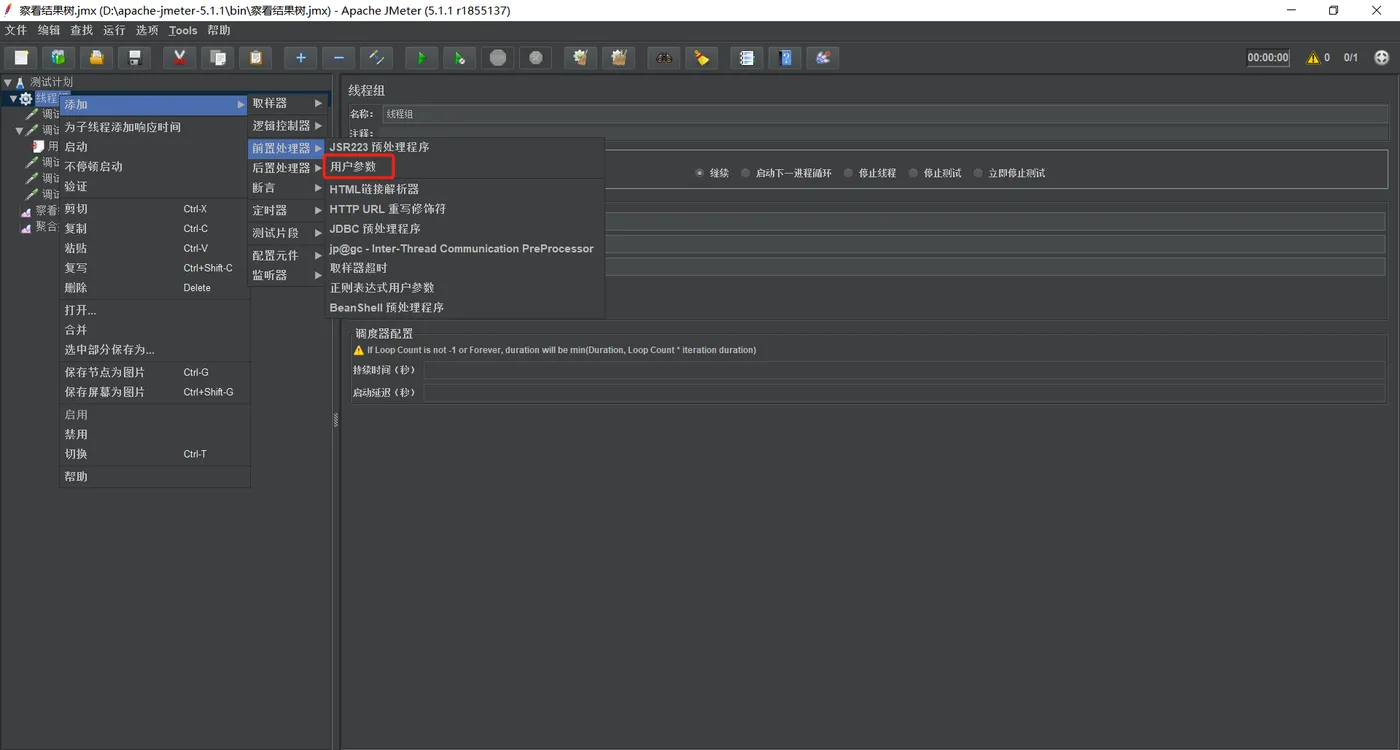Expand the 监听器 submenu
Screen dimensions: 1400x750
(287, 275)
